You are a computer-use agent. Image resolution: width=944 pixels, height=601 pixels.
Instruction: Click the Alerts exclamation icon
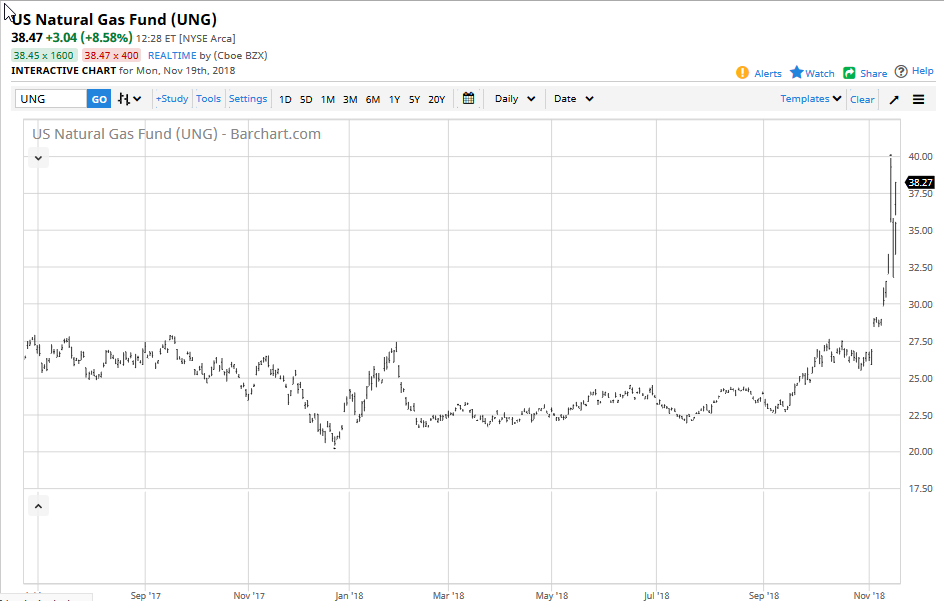(742, 73)
